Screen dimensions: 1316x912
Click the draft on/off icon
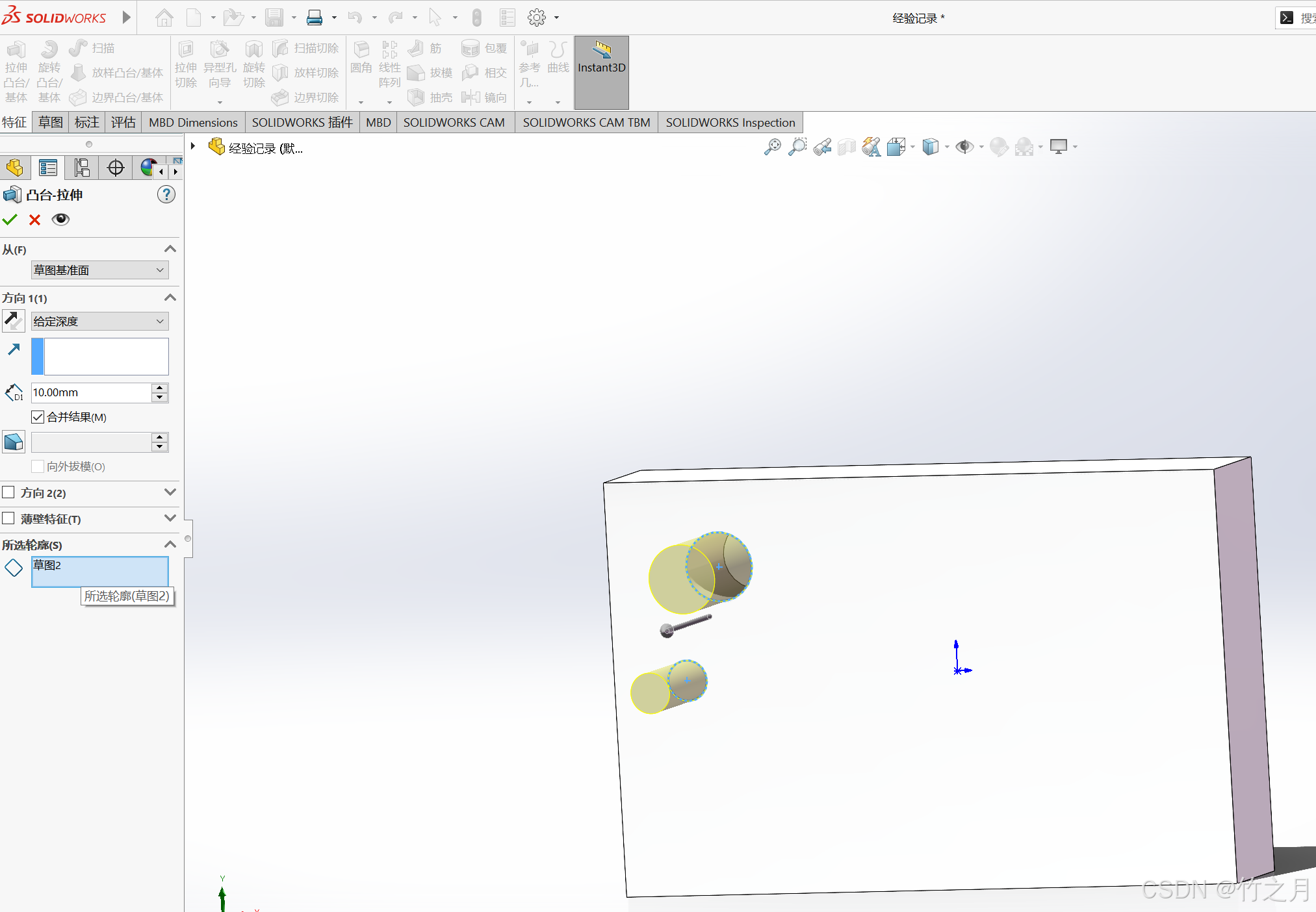[x=14, y=442]
